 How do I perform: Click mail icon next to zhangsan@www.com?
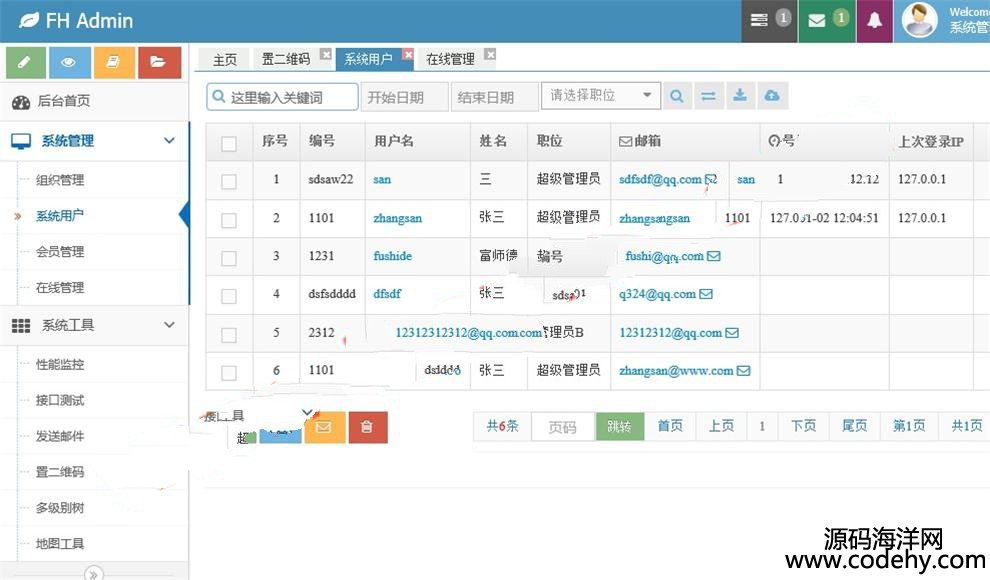744,370
